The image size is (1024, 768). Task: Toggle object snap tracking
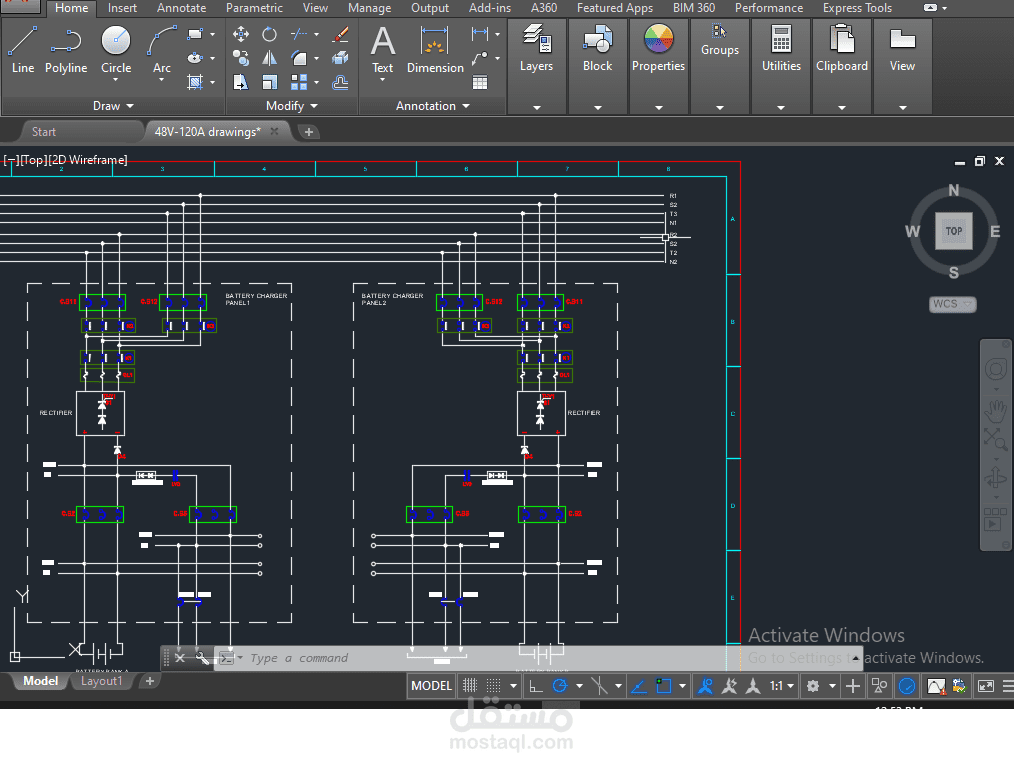pyautogui.click(x=639, y=686)
